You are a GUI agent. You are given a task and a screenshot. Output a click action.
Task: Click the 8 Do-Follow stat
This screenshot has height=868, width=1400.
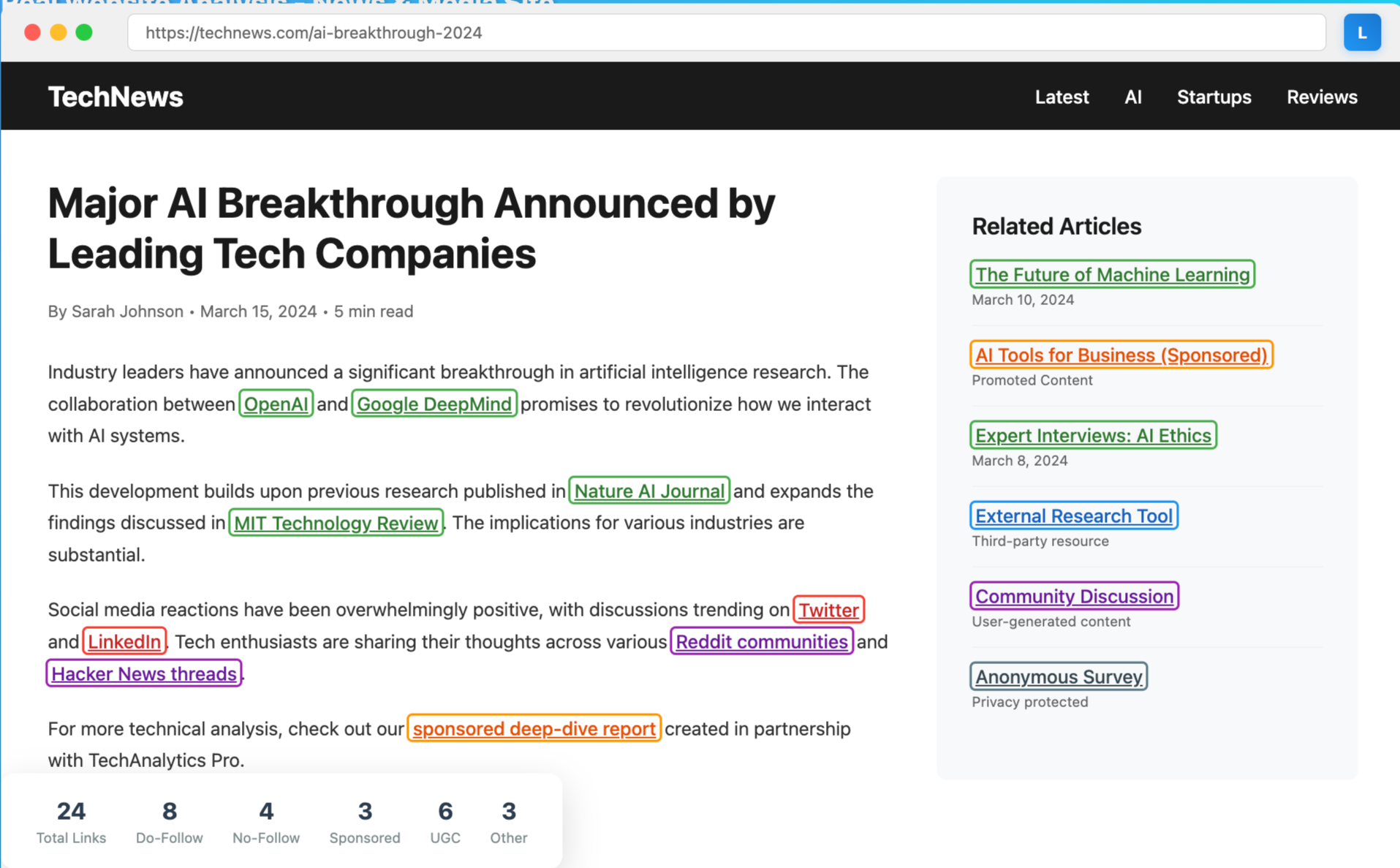(169, 821)
